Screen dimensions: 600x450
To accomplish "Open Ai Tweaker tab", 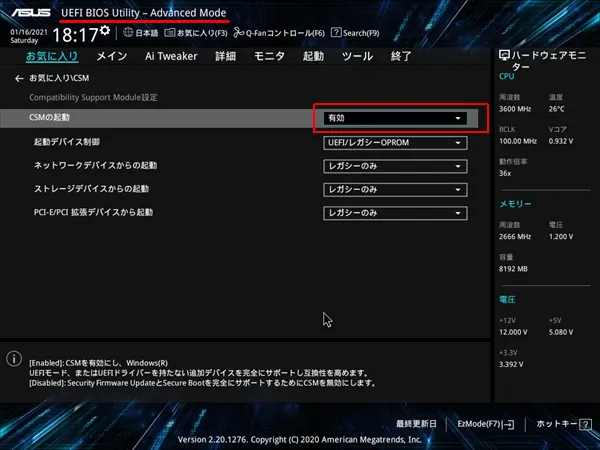I will pos(171,56).
